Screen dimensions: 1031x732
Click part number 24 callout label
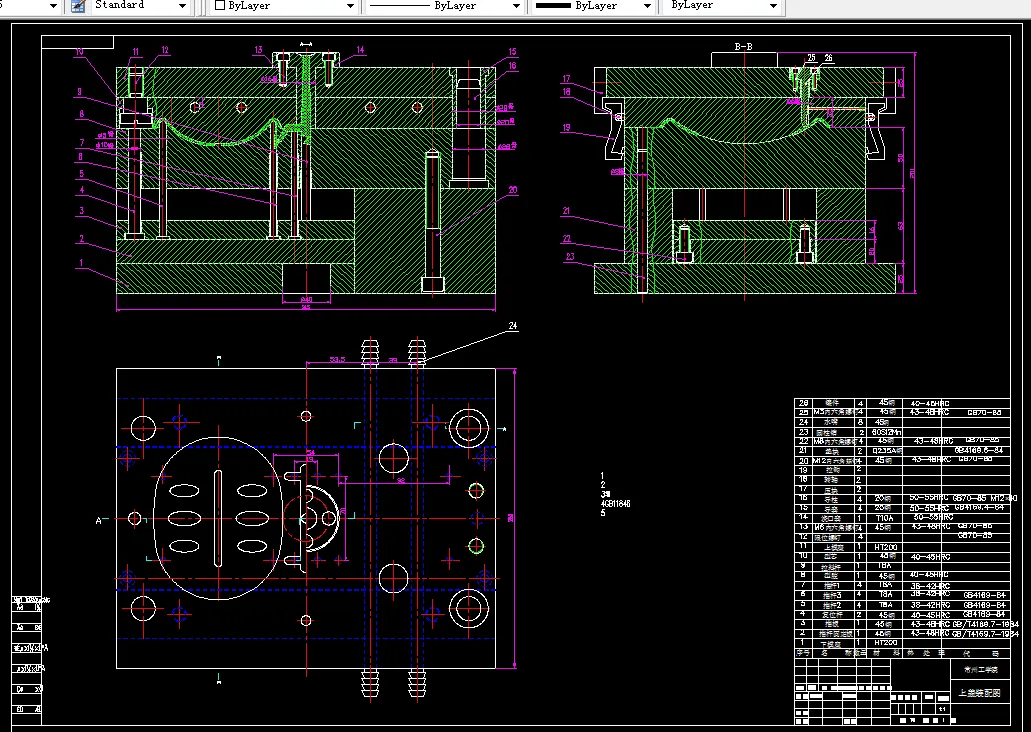pyautogui.click(x=513, y=326)
